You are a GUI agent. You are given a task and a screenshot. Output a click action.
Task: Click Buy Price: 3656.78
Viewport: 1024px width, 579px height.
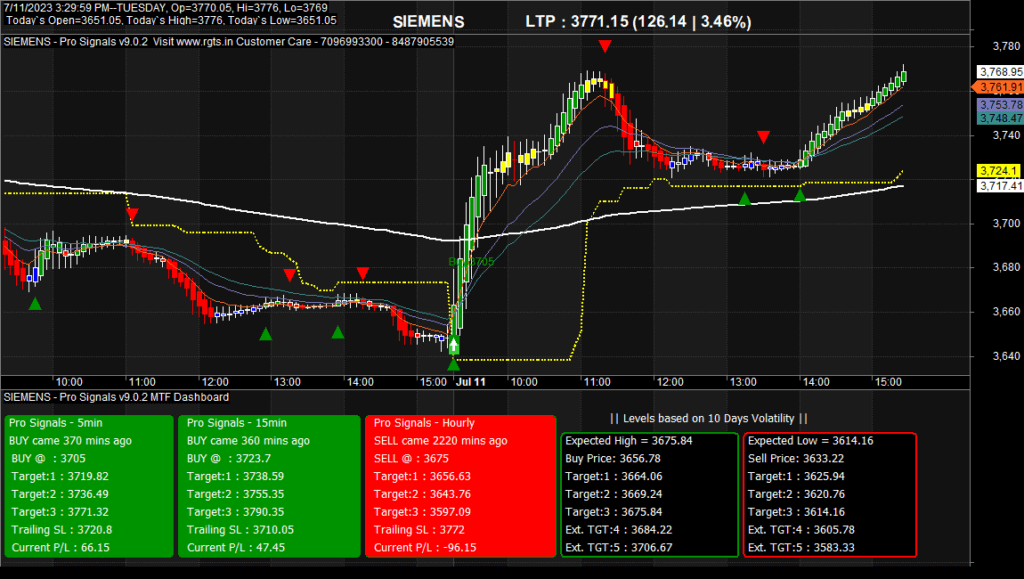pyautogui.click(x=613, y=458)
